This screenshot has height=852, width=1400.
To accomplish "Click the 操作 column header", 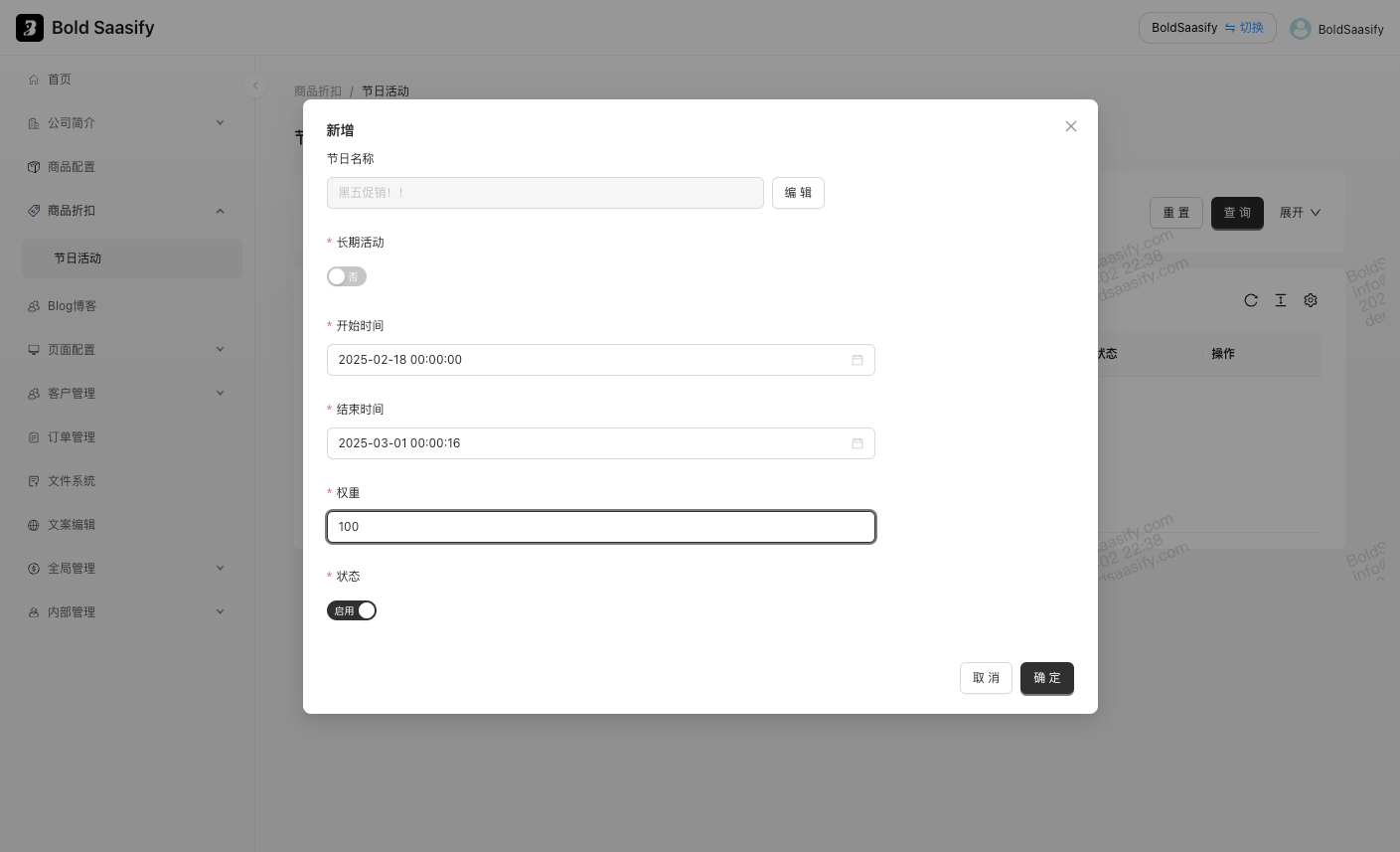I will click(1223, 354).
